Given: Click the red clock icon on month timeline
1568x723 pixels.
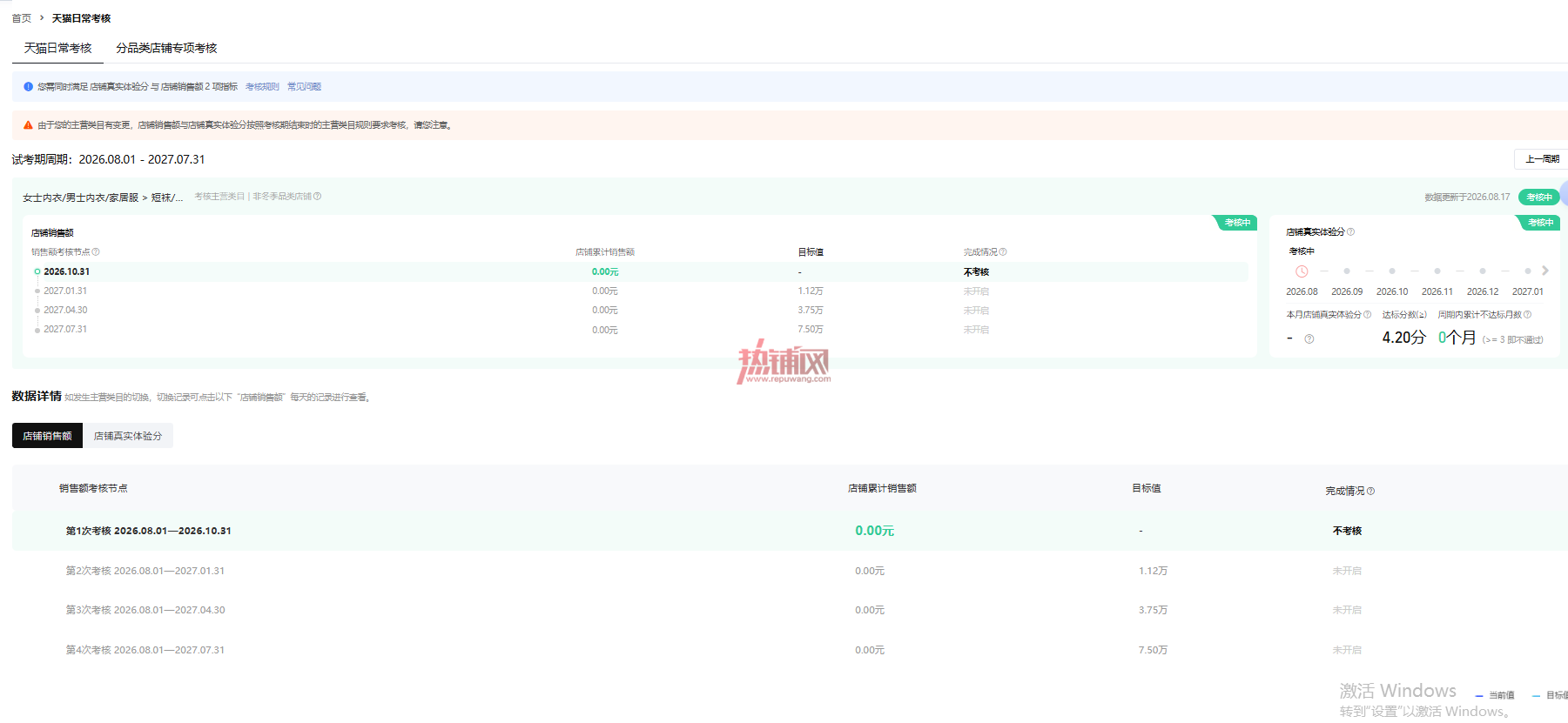Looking at the screenshot, I should click(1302, 271).
